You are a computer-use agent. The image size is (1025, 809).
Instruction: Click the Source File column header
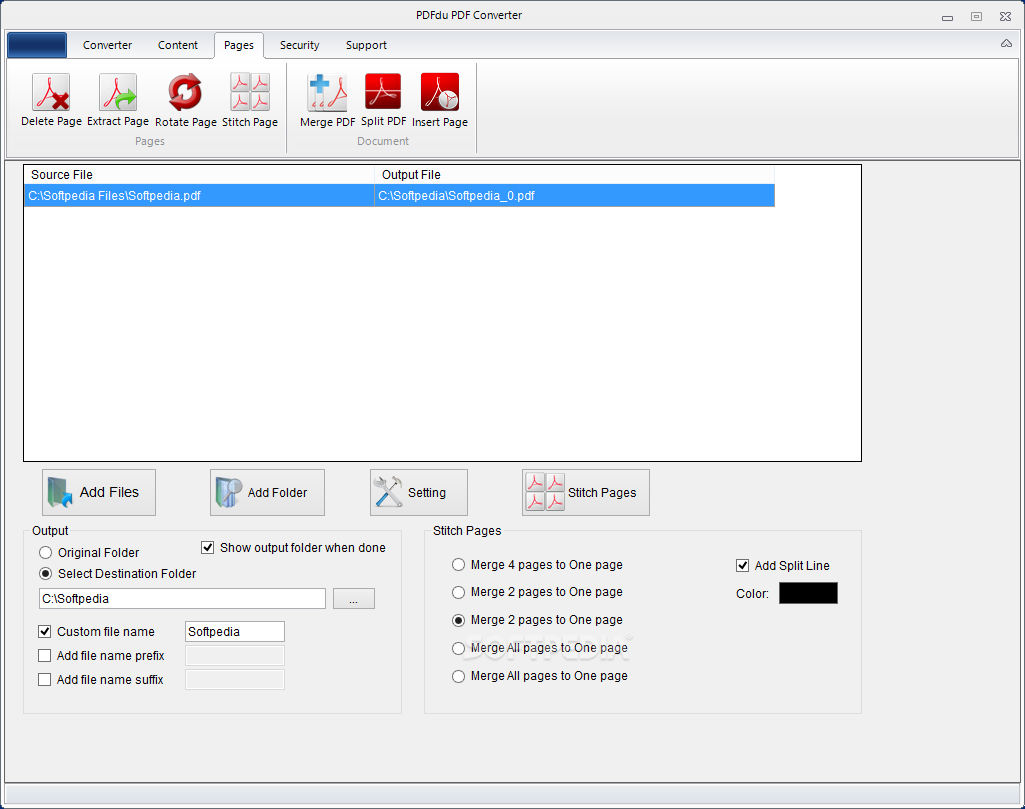199,174
